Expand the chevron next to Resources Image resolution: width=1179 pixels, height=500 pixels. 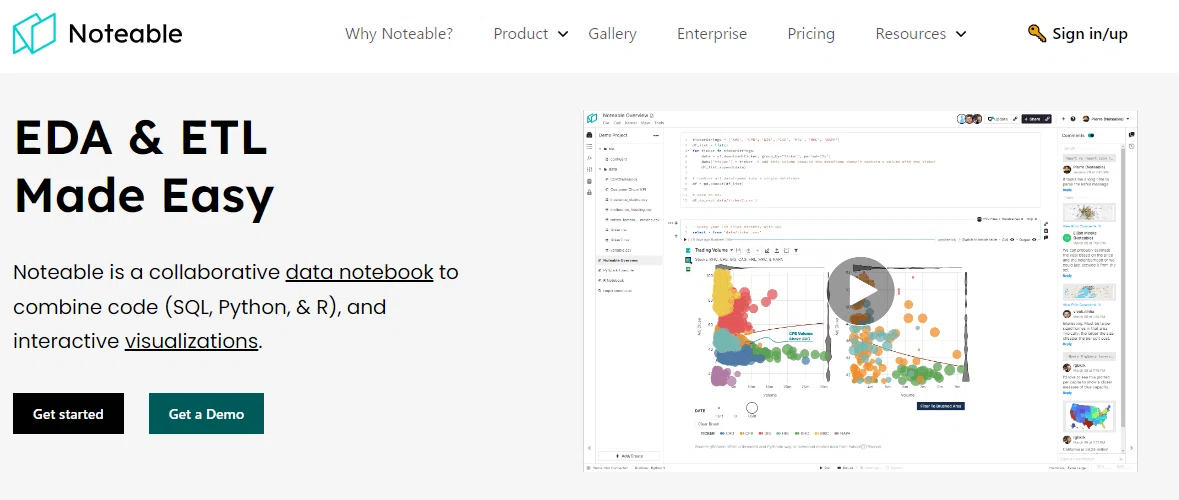click(960, 35)
